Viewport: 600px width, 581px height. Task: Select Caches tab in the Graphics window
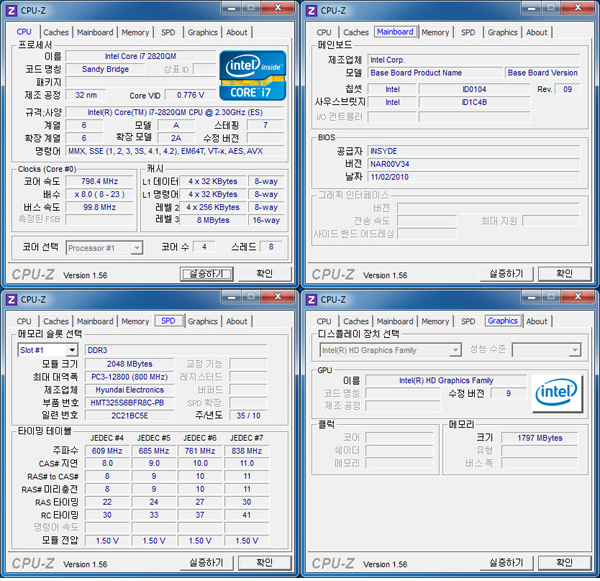[x=356, y=321]
